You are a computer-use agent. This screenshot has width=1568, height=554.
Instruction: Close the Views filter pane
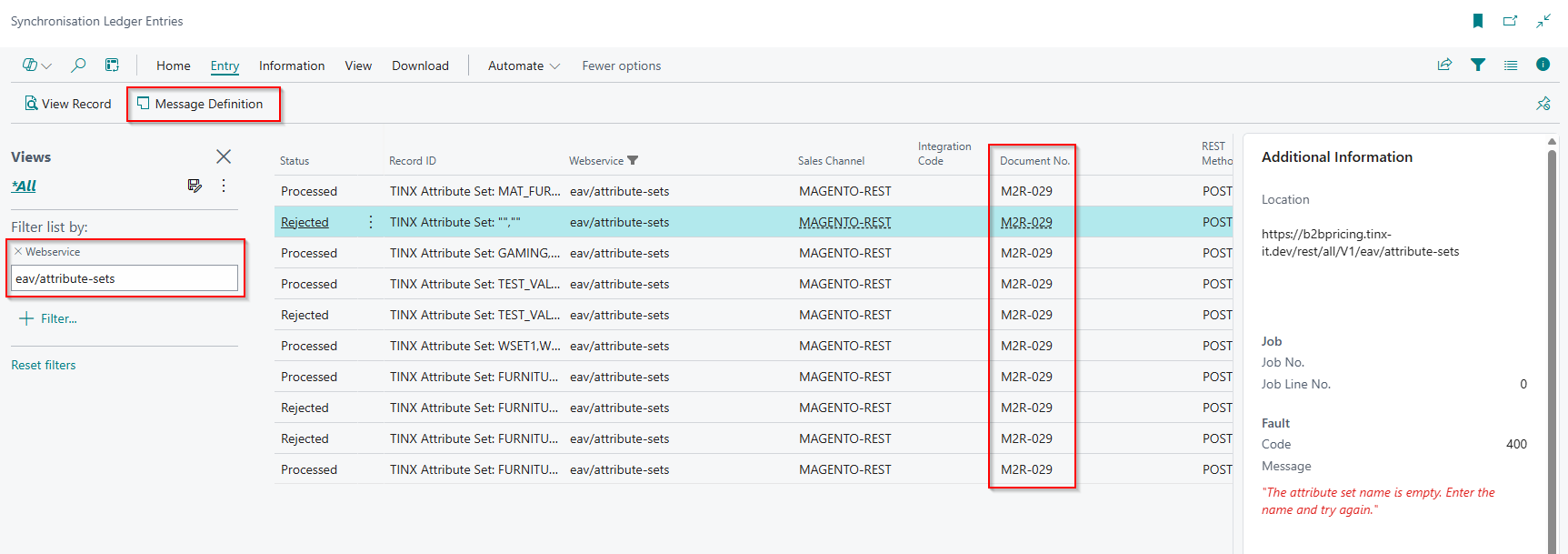coord(224,156)
